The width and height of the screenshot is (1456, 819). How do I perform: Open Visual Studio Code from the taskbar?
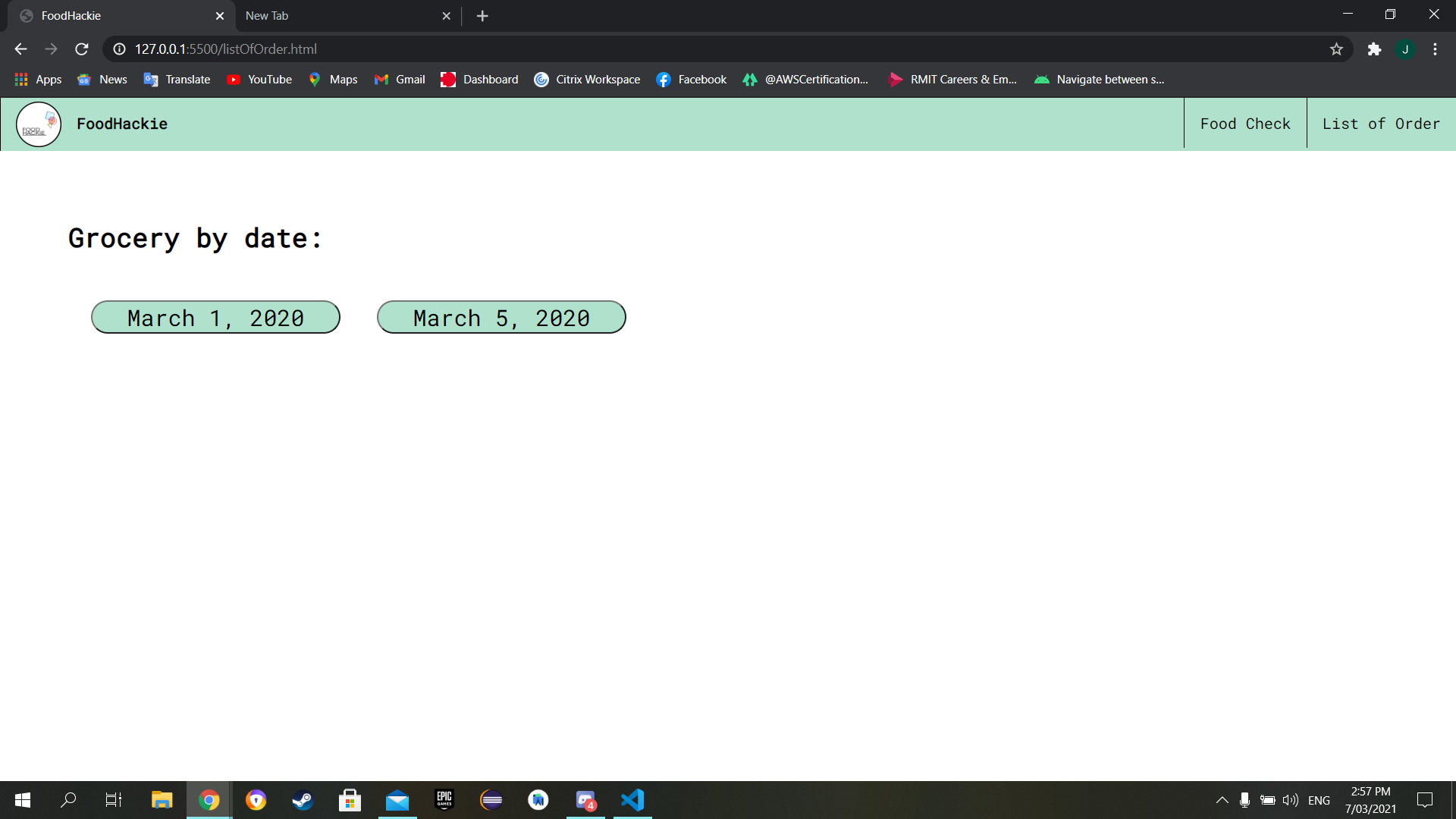[632, 800]
